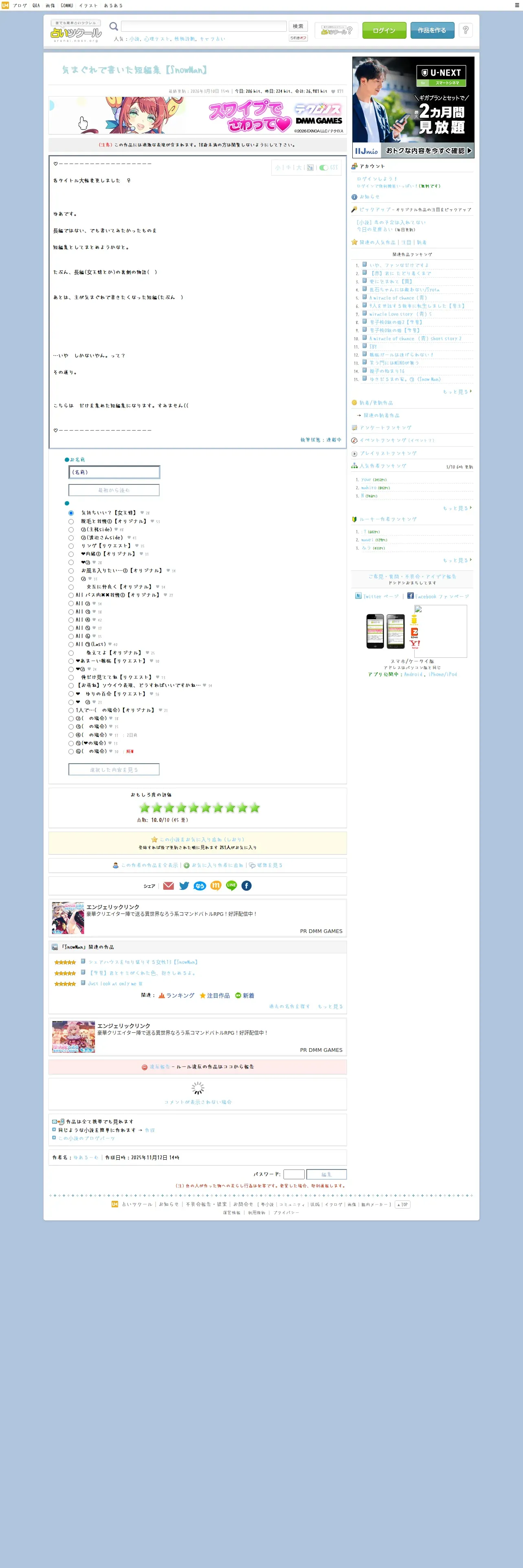
Task: Click the 選択した内容を見る button
Action: 114,769
